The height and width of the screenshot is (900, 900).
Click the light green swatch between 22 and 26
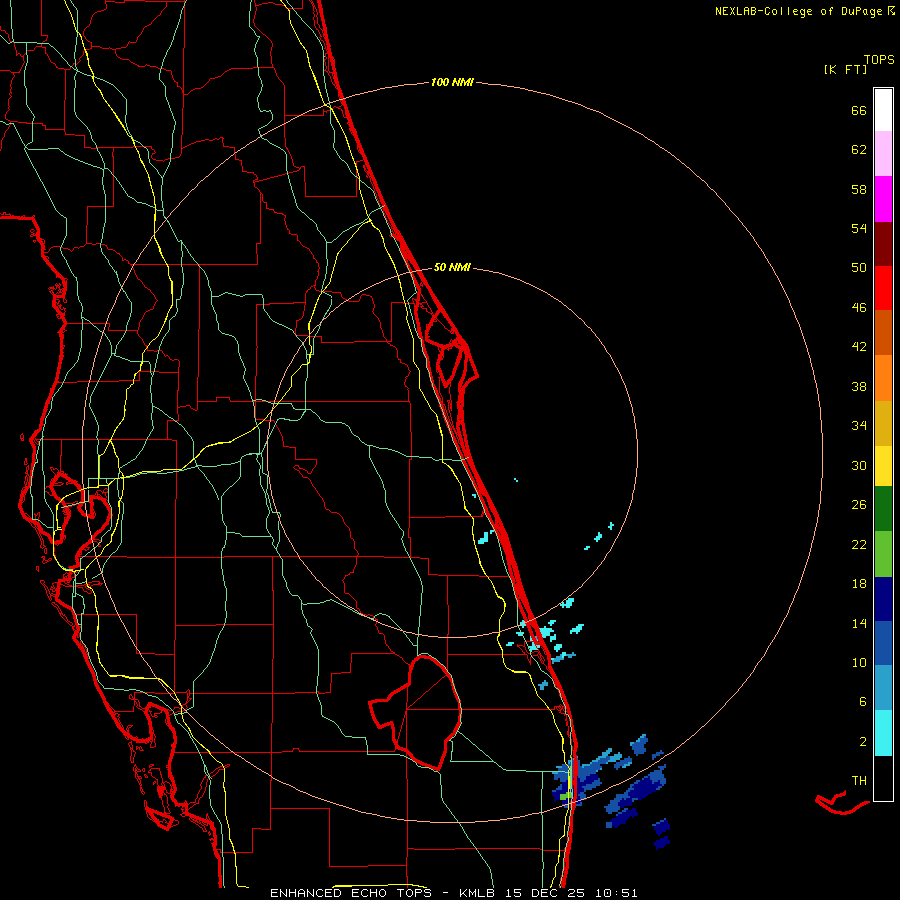pyautogui.click(x=883, y=554)
